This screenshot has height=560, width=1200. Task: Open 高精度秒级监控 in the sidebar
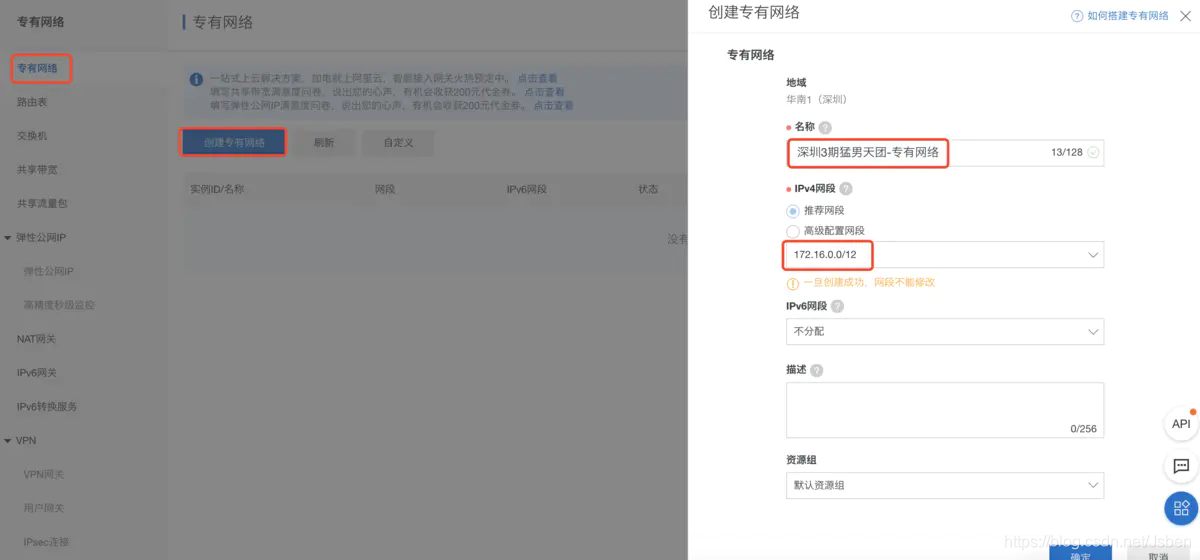(x=59, y=305)
